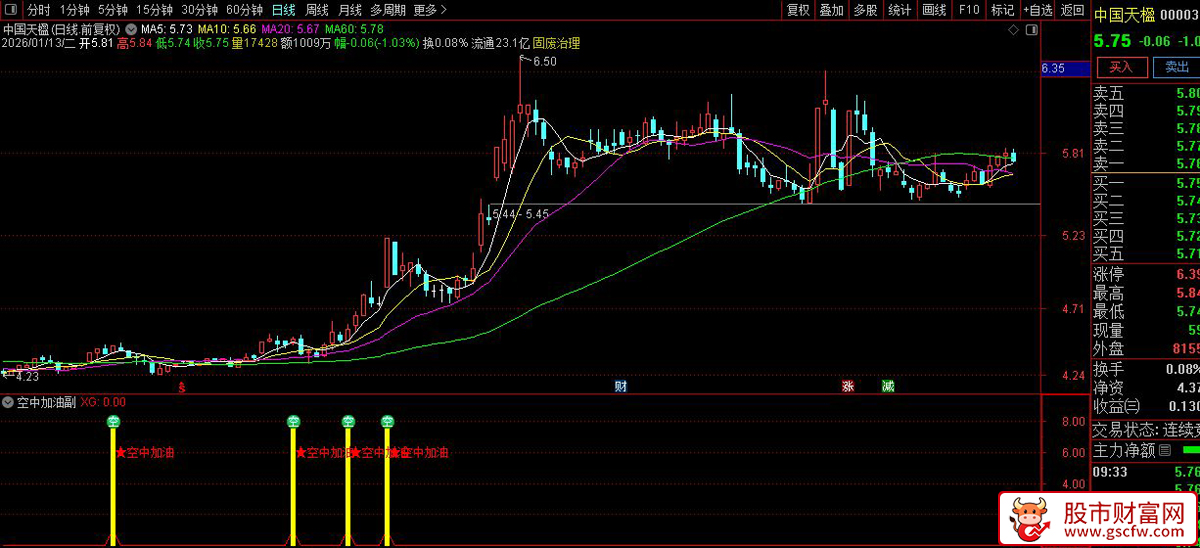This screenshot has height=548, width=1200.
Task: Click the 返回 back button
Action: pos(1072,10)
